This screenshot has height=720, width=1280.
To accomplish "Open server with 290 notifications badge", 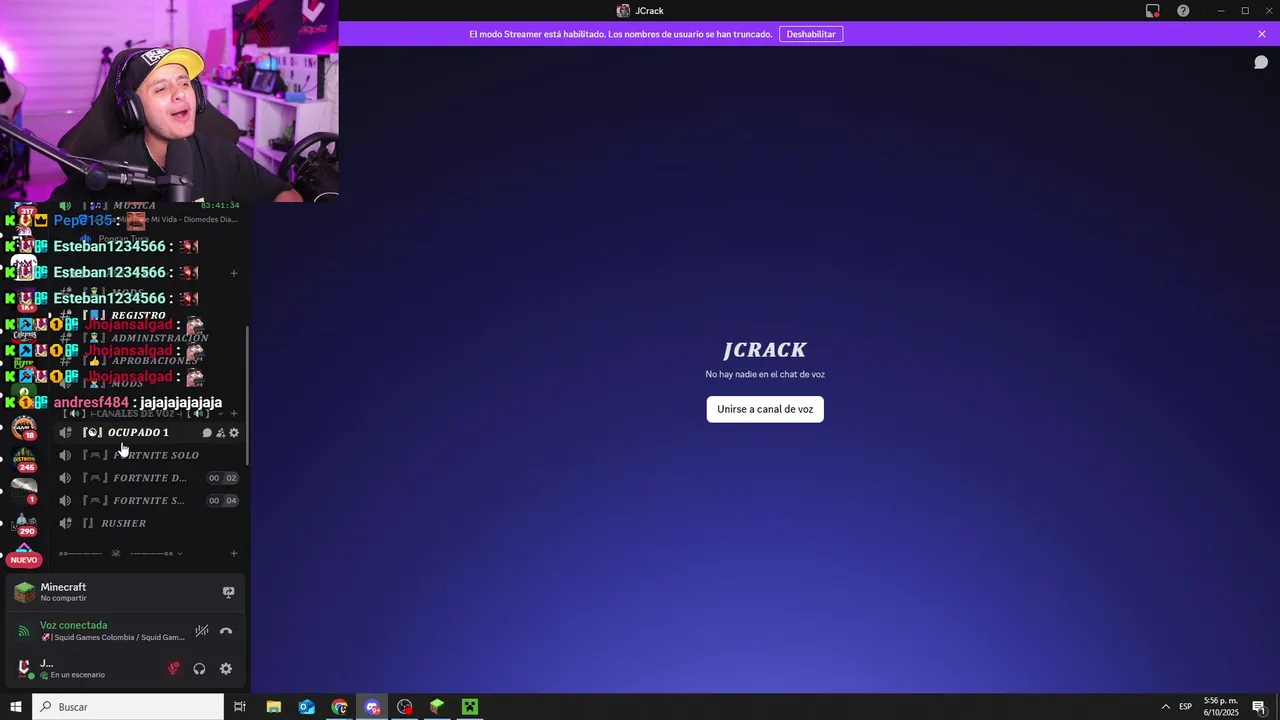I will pyautogui.click(x=24, y=524).
